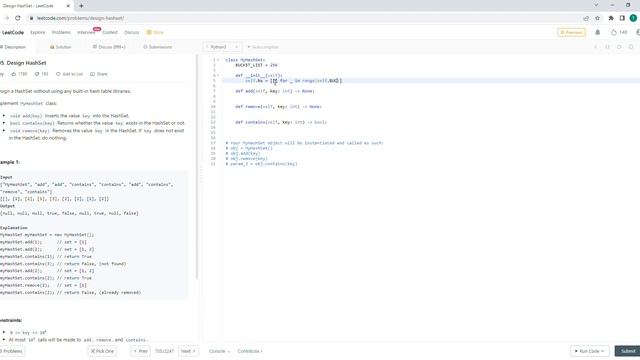
Task: Click the BUCKET_LIST code line
Action: coord(256,65)
